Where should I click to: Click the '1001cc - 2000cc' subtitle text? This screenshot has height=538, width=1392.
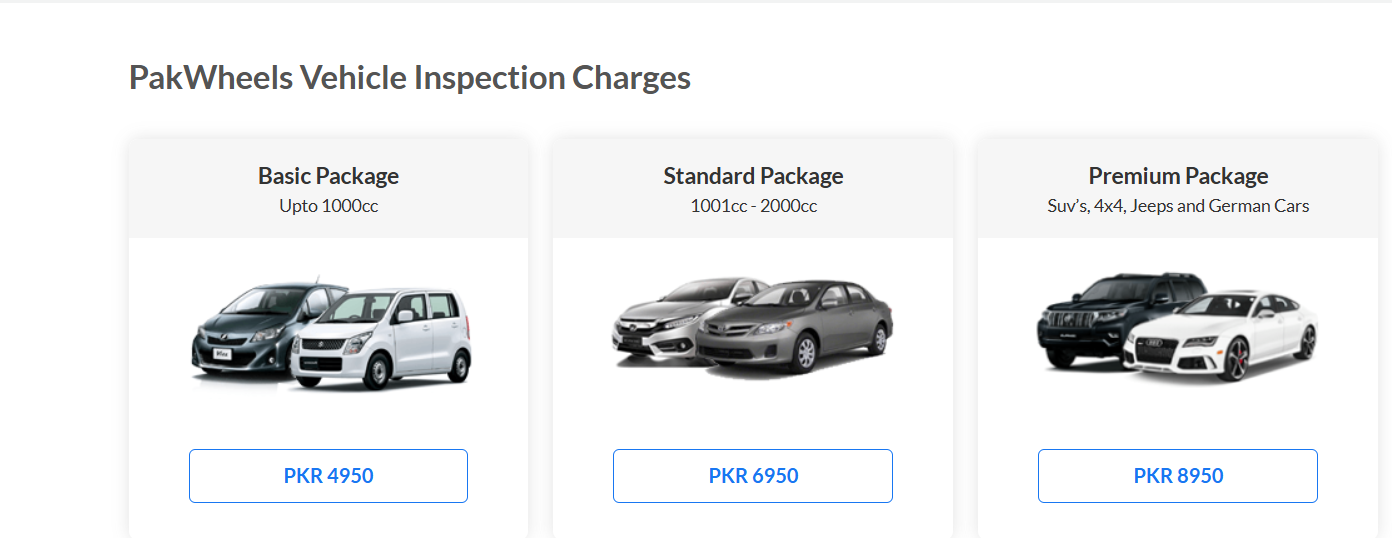click(x=753, y=206)
